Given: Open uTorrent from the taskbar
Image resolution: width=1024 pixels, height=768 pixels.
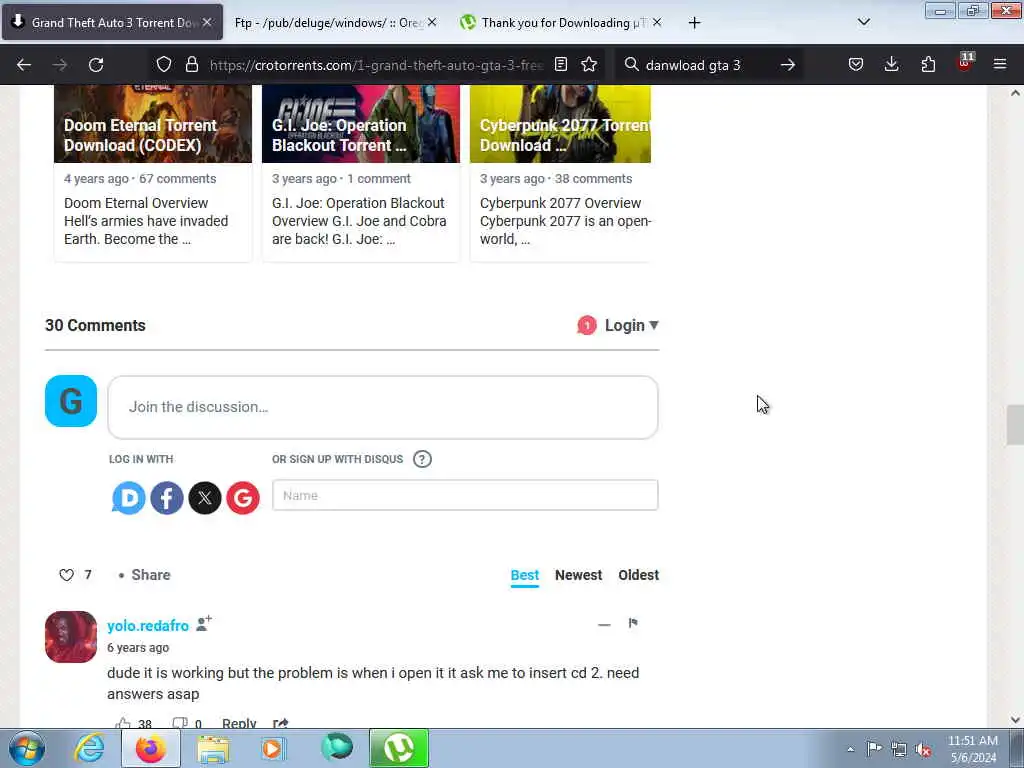Looking at the screenshot, I should click(x=399, y=748).
